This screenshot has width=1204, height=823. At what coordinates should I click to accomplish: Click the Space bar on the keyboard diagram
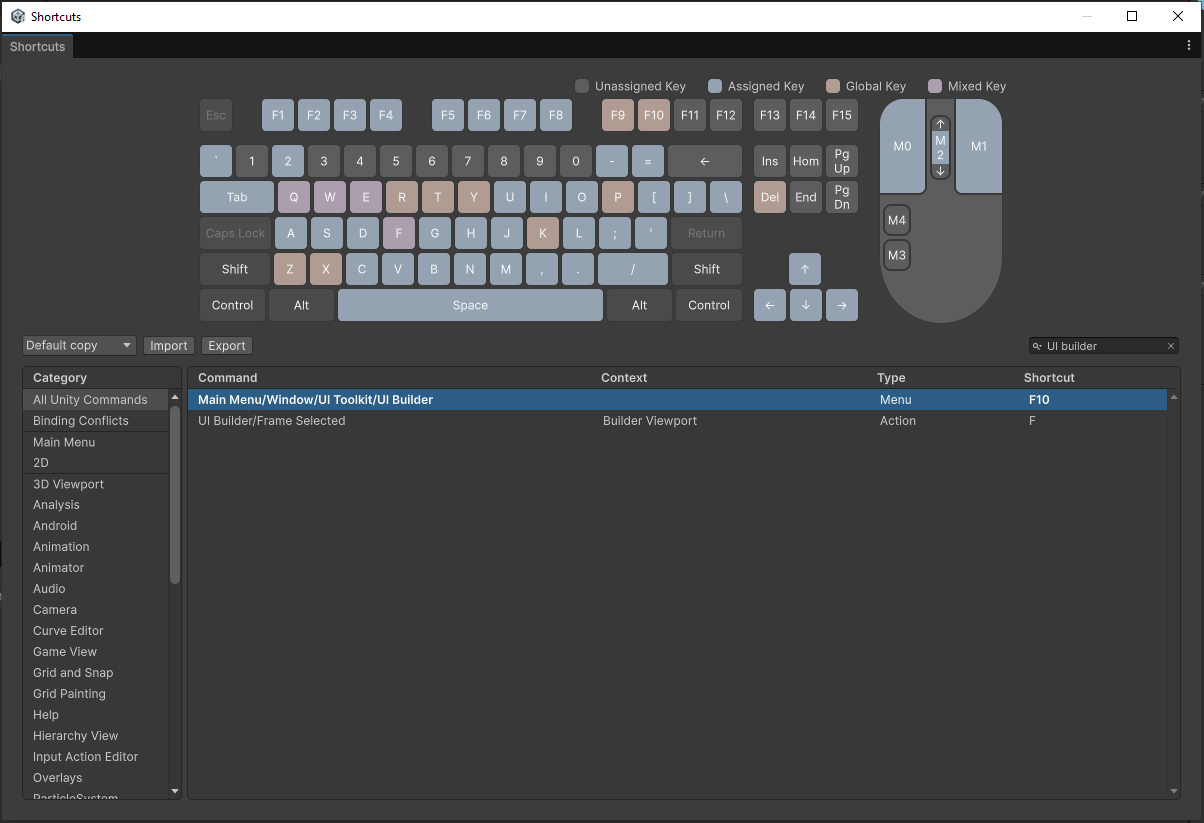pyautogui.click(x=470, y=305)
